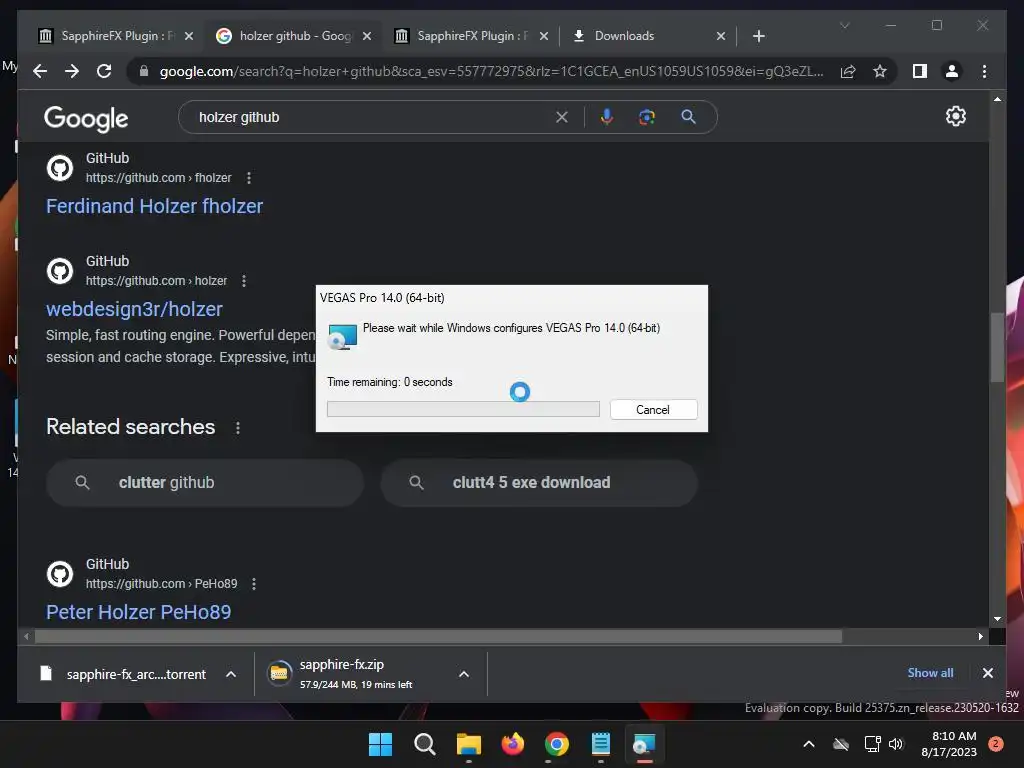
Task: Show all downloads
Action: pyautogui.click(x=930, y=673)
